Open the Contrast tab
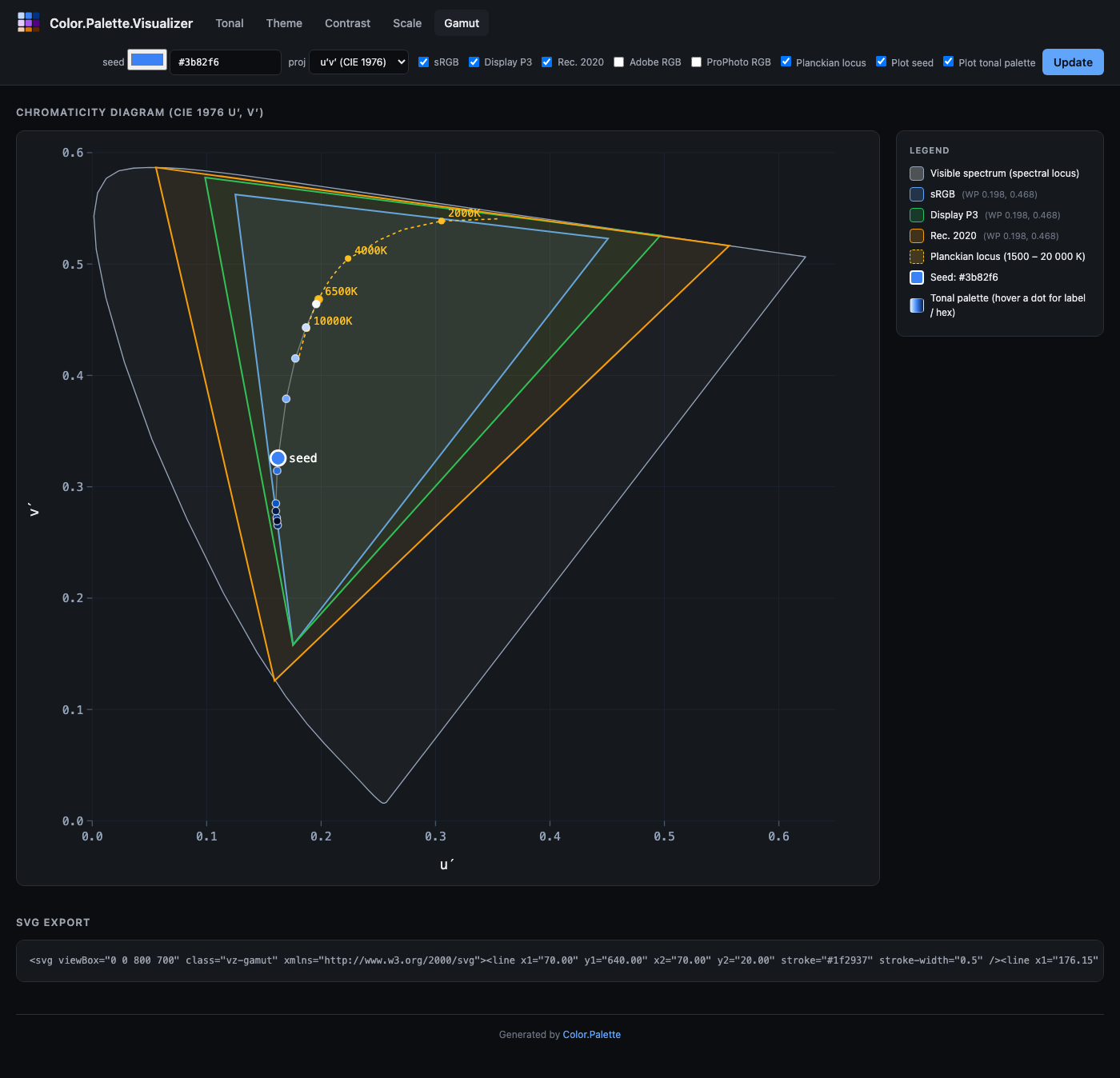Image resolution: width=1120 pixels, height=1078 pixels. coord(347,23)
